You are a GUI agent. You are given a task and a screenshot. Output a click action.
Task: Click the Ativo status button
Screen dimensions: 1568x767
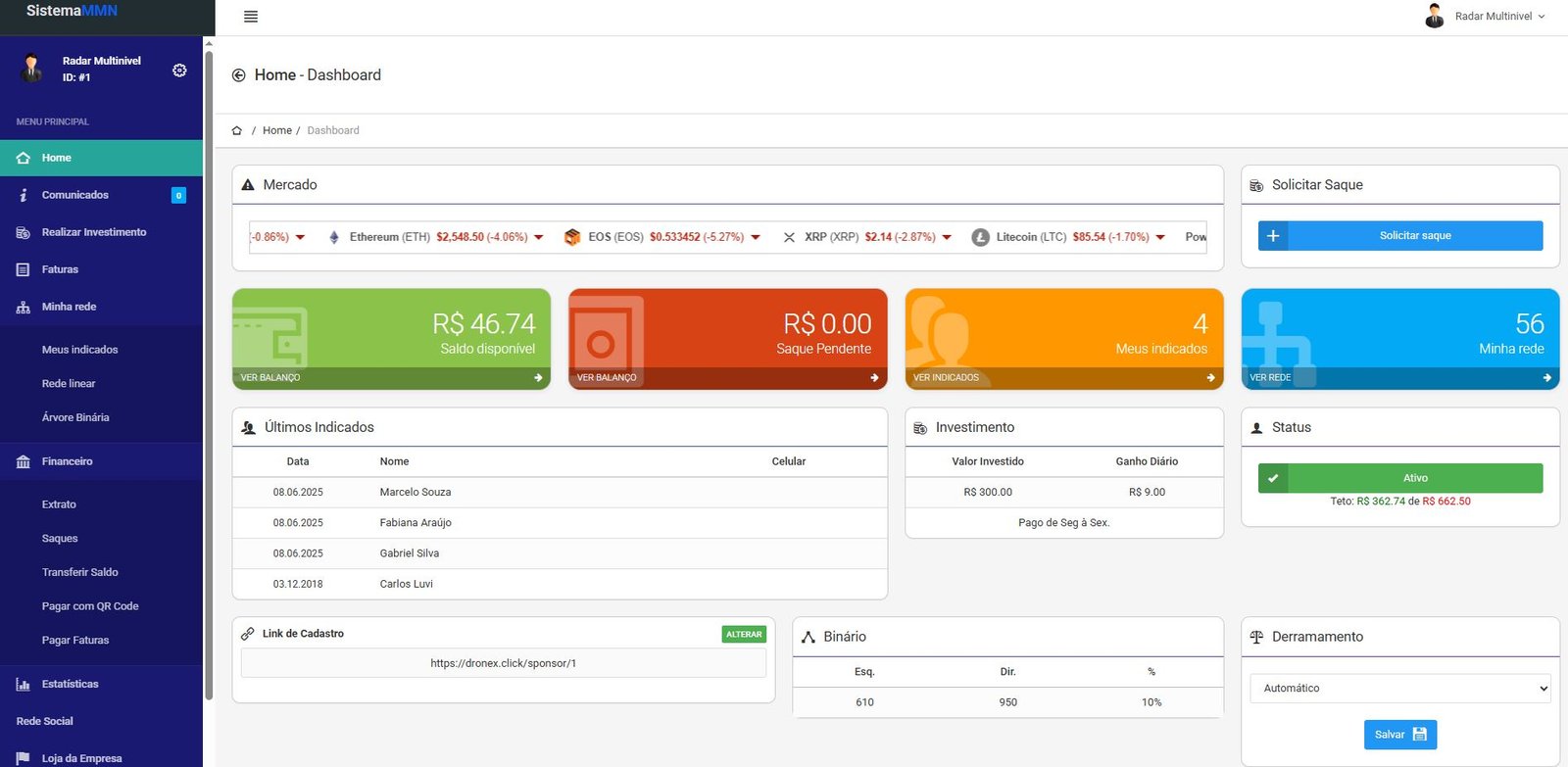1400,478
